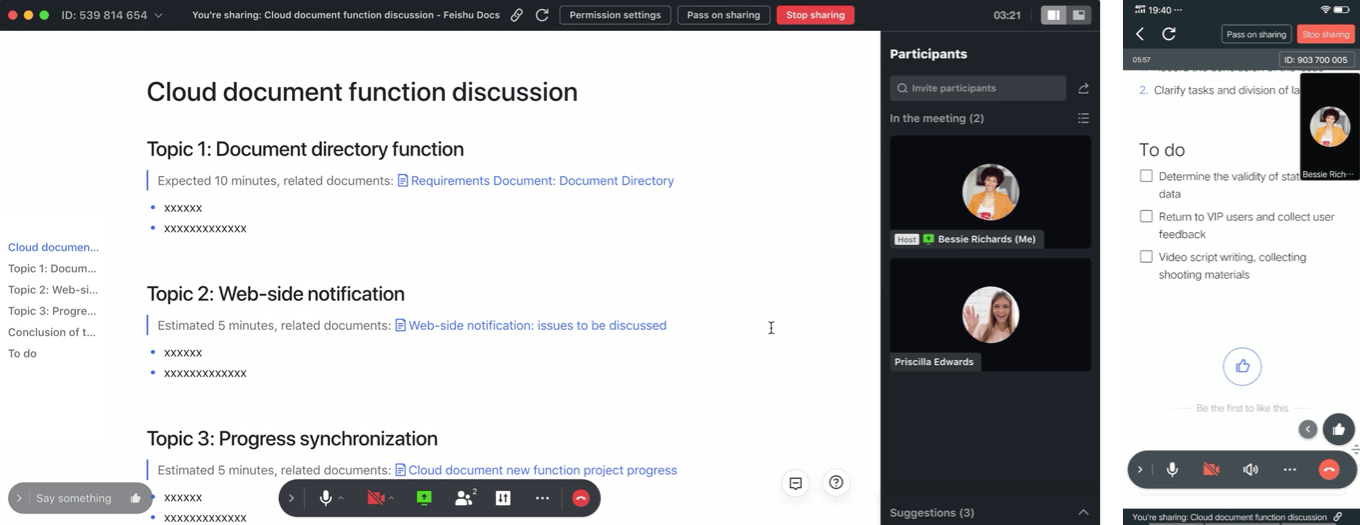1360x525 pixels.
Task: Click red hang up button on desktop
Action: click(581, 498)
